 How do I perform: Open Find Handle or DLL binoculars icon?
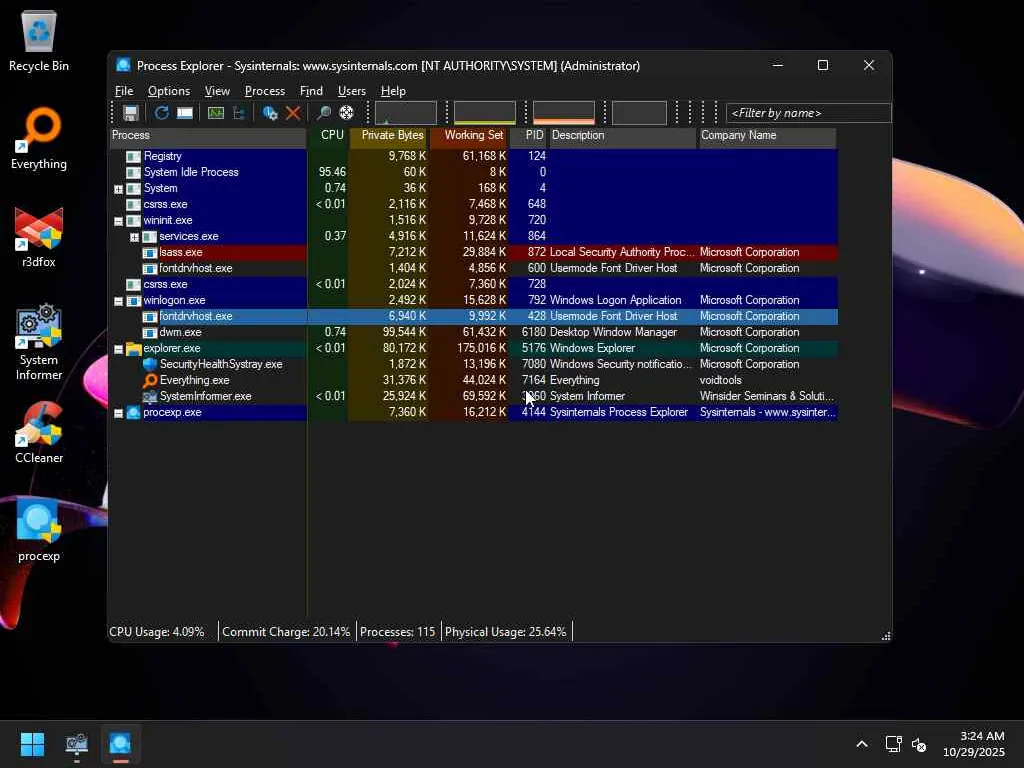[x=323, y=113]
